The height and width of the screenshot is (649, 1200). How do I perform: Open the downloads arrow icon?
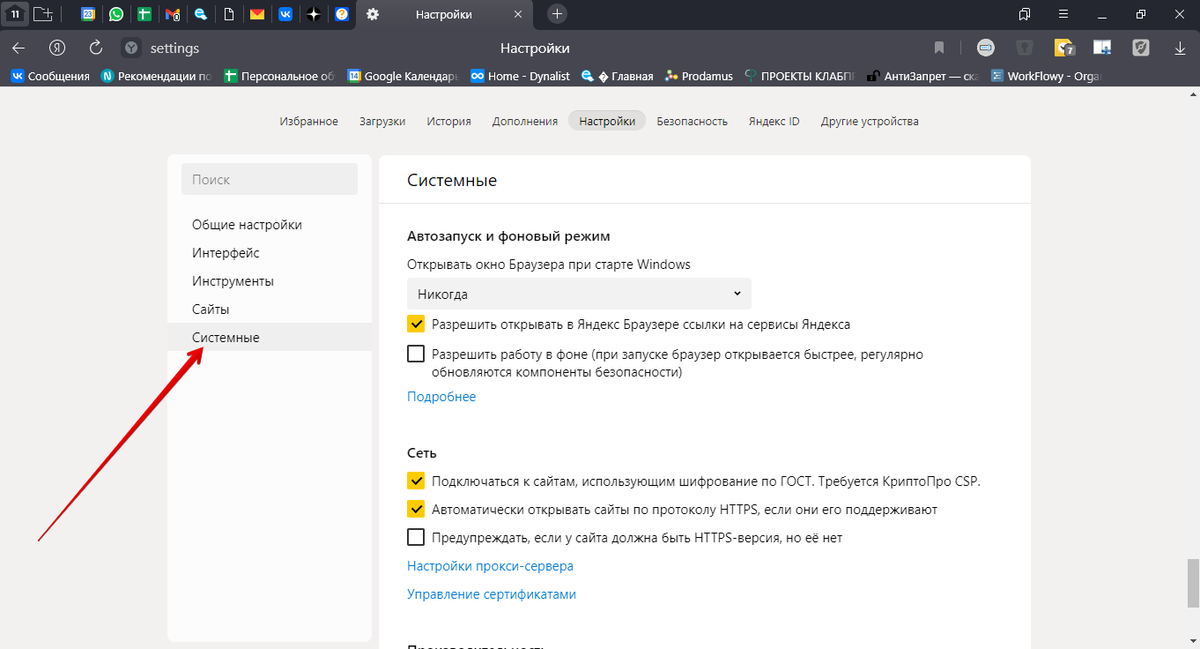1180,48
